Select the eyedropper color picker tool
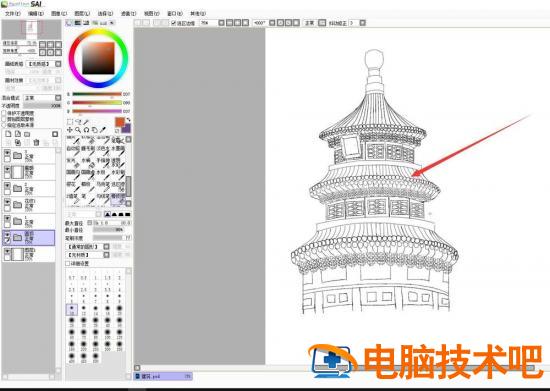The width and height of the screenshot is (550, 391). pyautogui.click(x=103, y=130)
